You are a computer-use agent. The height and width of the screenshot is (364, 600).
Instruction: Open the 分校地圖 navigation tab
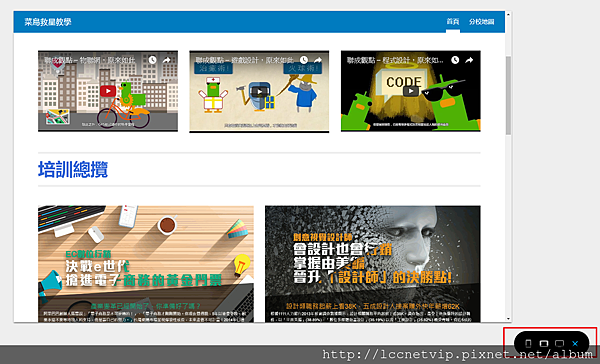tap(481, 22)
